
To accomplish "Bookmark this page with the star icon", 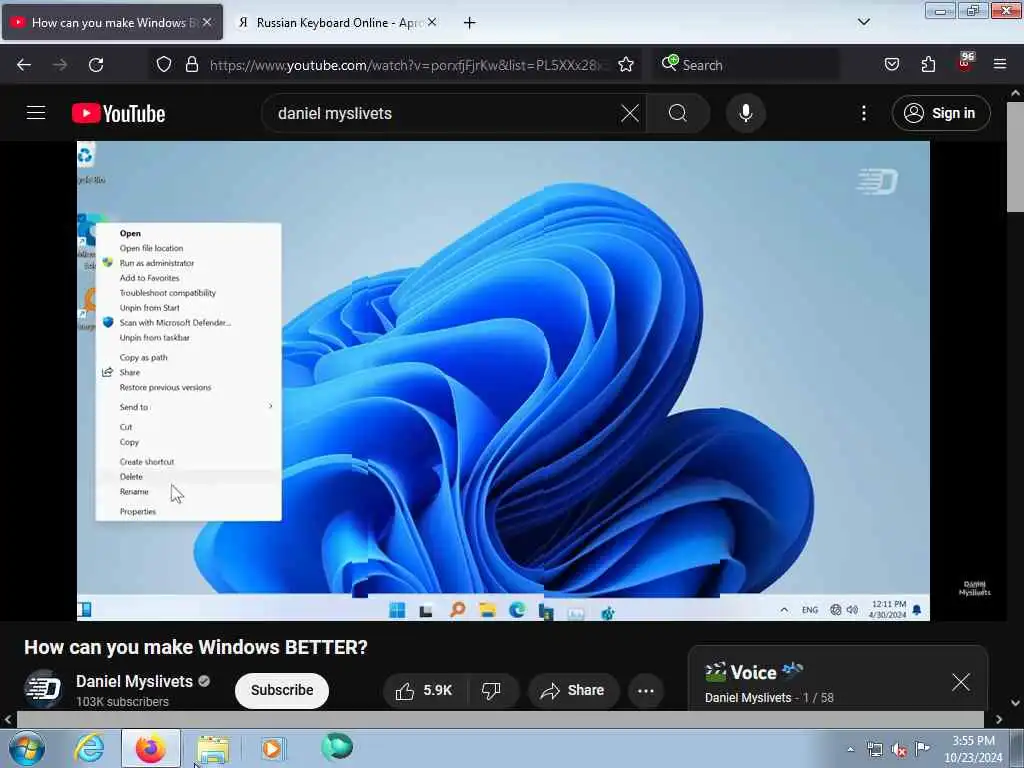I will (x=626, y=64).
